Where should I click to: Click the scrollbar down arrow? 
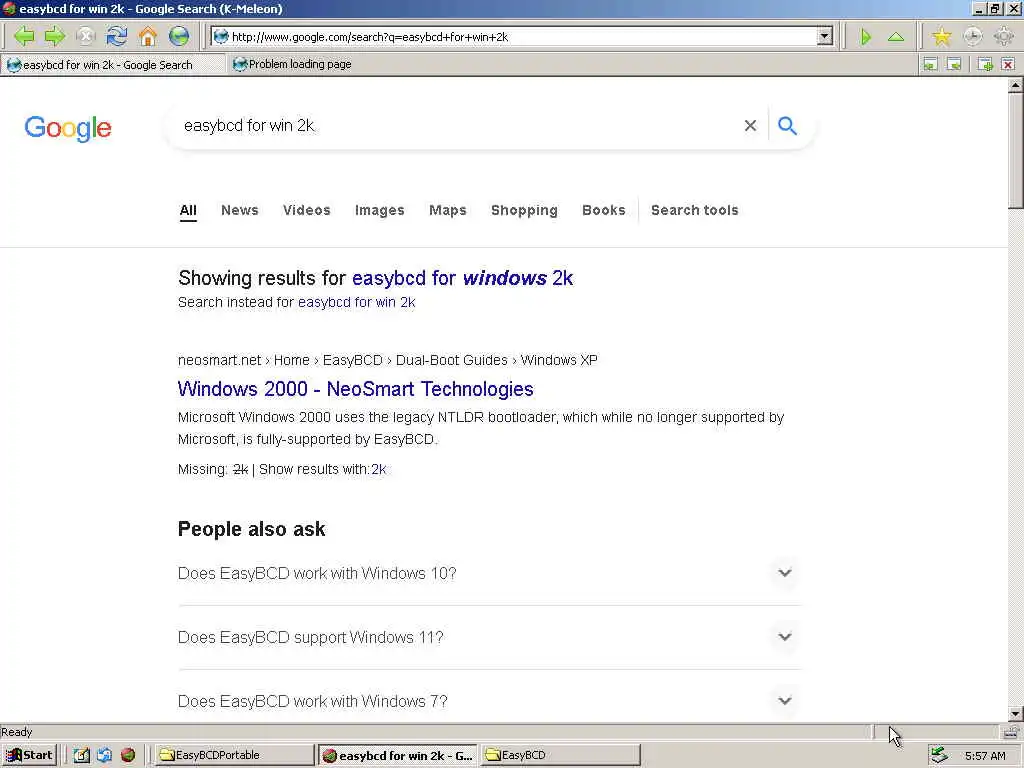point(1016,713)
